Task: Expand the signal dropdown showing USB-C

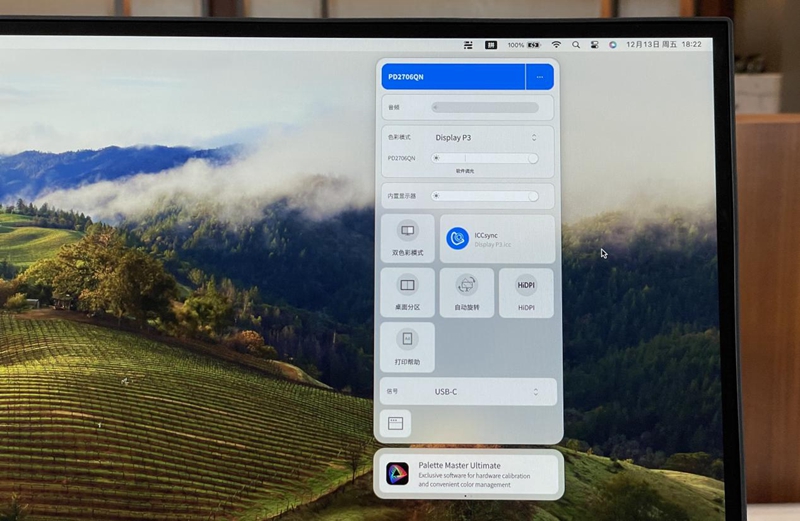Action: click(485, 391)
